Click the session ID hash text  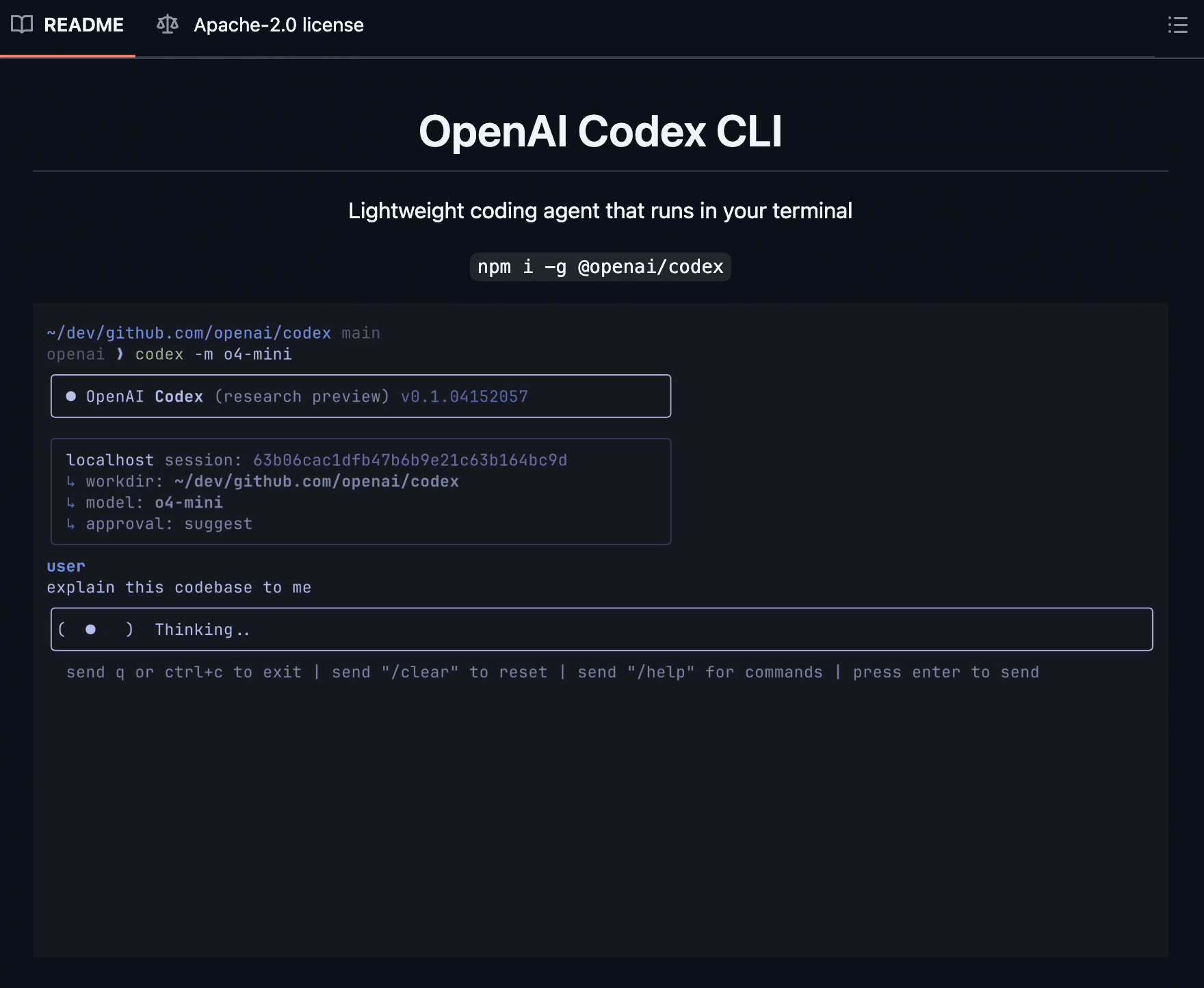coord(410,460)
